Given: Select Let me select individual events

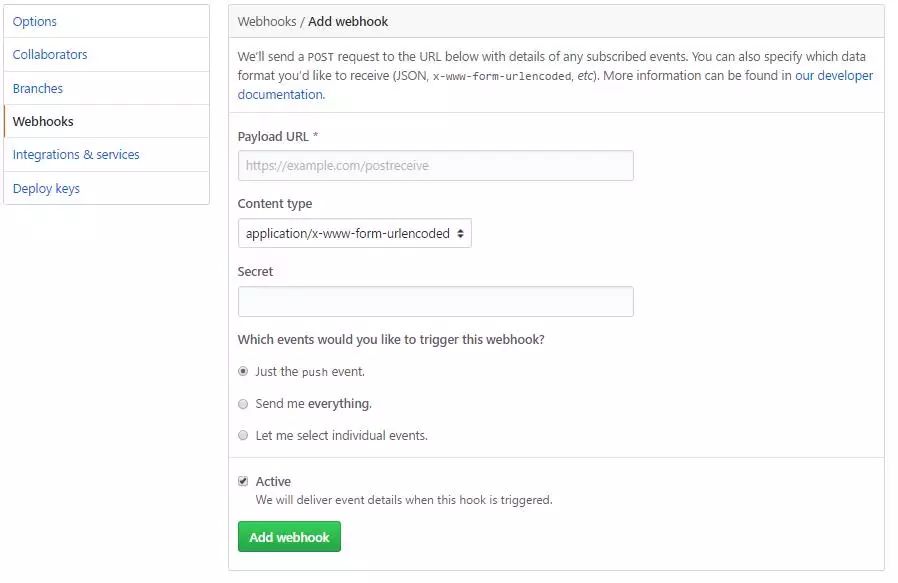Looking at the screenshot, I should pos(243,435).
